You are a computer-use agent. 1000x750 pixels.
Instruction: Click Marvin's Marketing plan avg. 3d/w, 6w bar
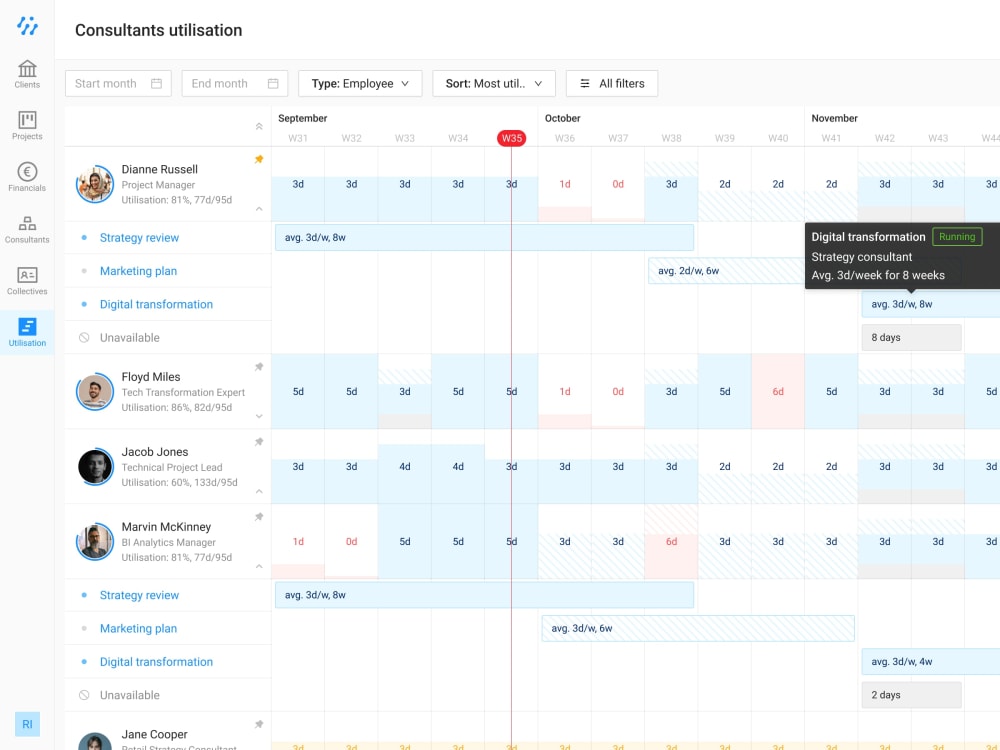pyautogui.click(x=698, y=628)
